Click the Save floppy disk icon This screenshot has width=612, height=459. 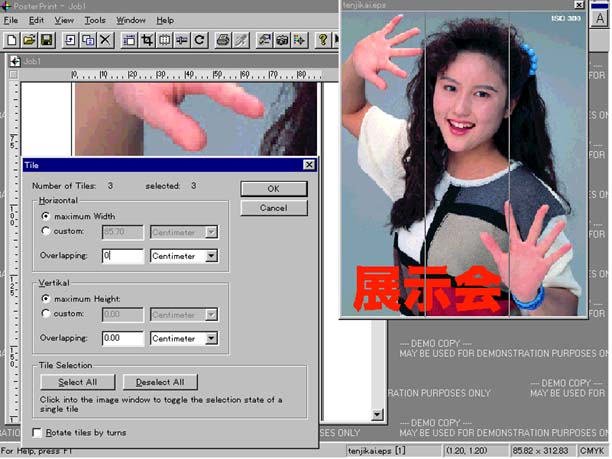[46, 41]
